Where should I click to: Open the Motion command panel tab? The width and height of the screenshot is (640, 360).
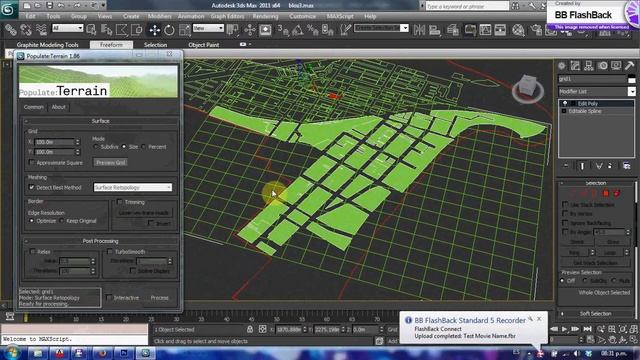(603, 66)
